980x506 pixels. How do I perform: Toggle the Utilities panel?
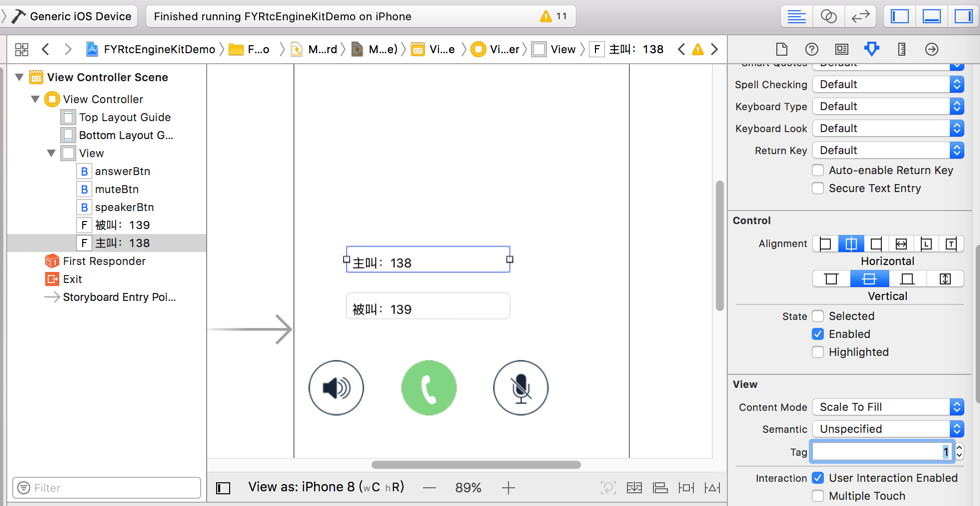tap(964, 16)
